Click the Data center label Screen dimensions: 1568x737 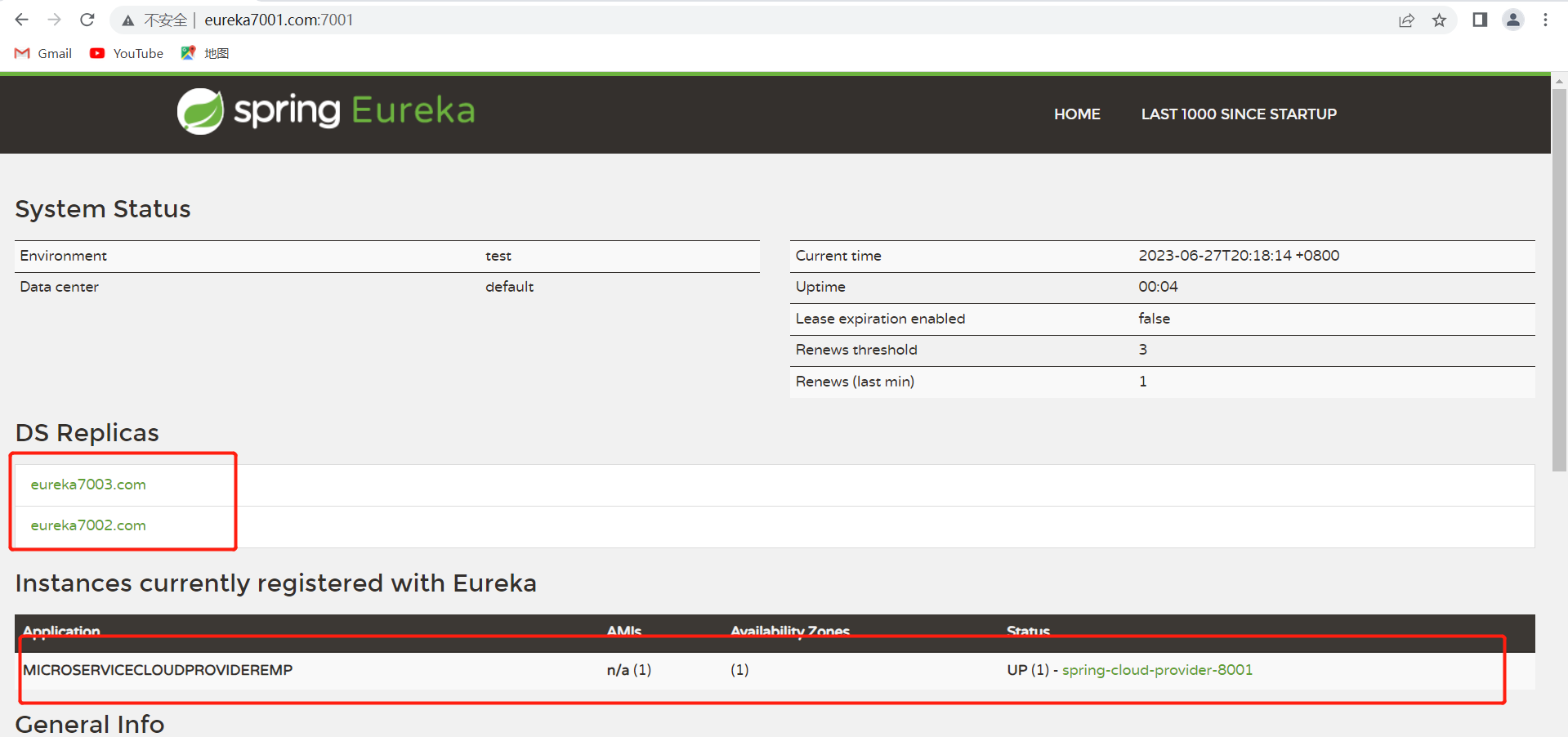59,287
